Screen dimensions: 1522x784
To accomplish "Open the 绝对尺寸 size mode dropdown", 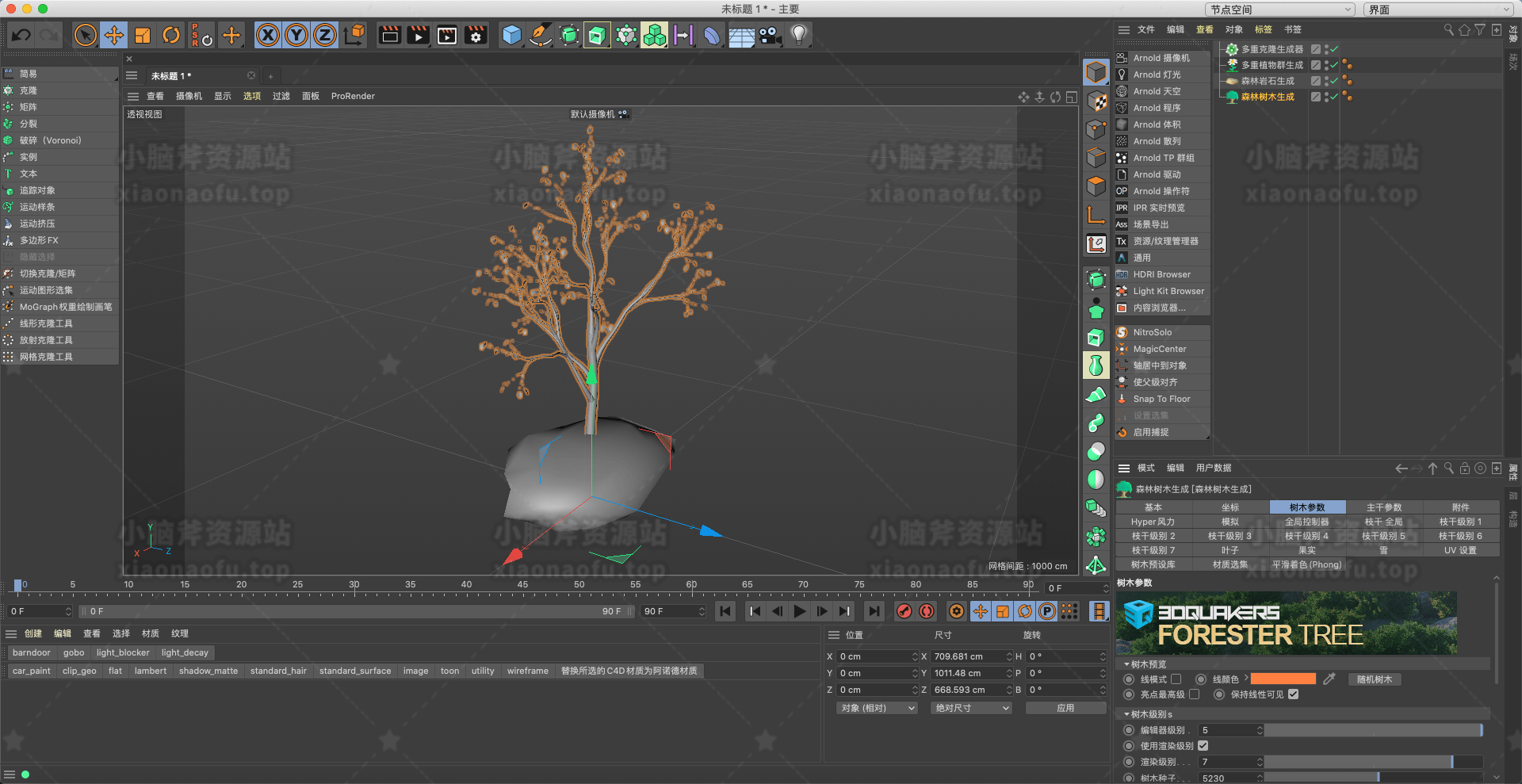I will 972,708.
